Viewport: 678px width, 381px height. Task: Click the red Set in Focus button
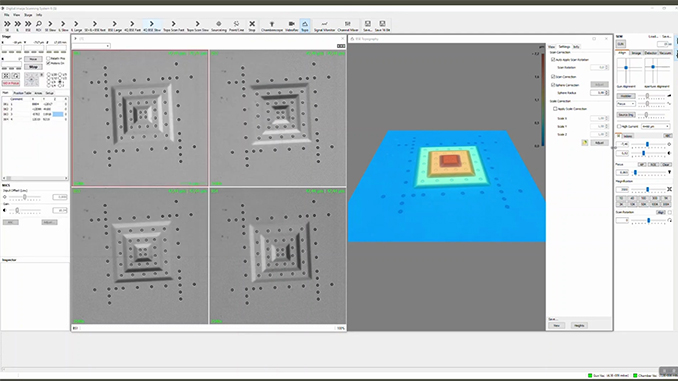pyautogui.click(x=11, y=83)
